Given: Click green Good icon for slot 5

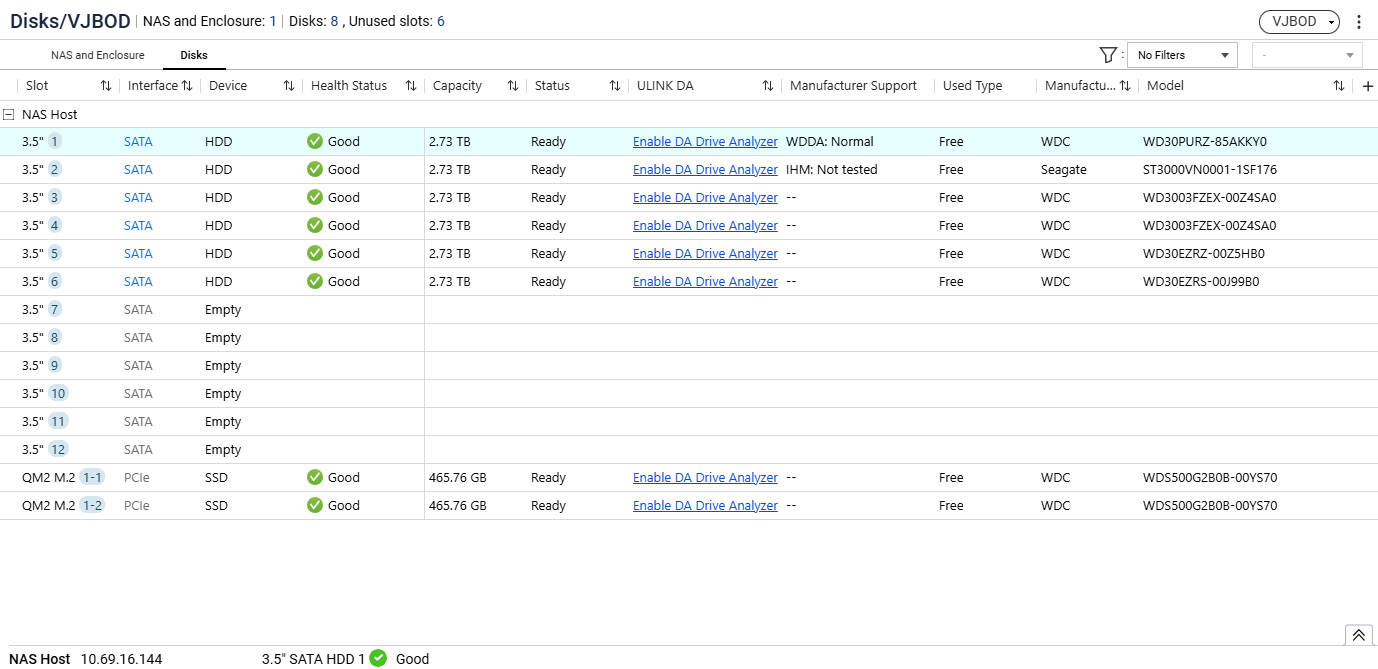Looking at the screenshot, I should pyautogui.click(x=315, y=253).
